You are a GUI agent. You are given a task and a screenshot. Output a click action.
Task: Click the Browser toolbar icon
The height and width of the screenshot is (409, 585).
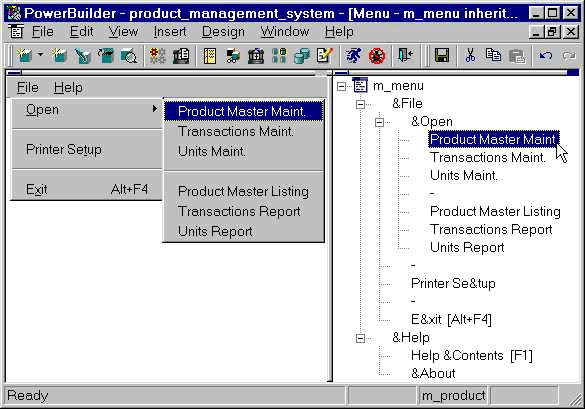click(x=233, y=56)
